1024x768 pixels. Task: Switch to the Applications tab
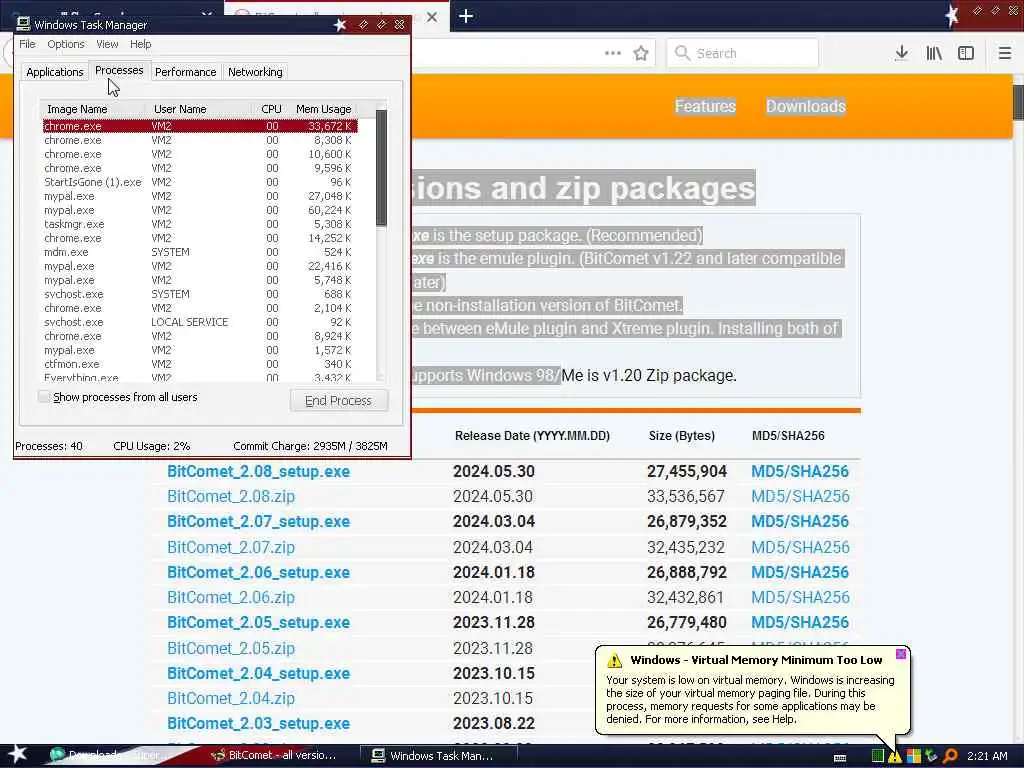click(55, 72)
